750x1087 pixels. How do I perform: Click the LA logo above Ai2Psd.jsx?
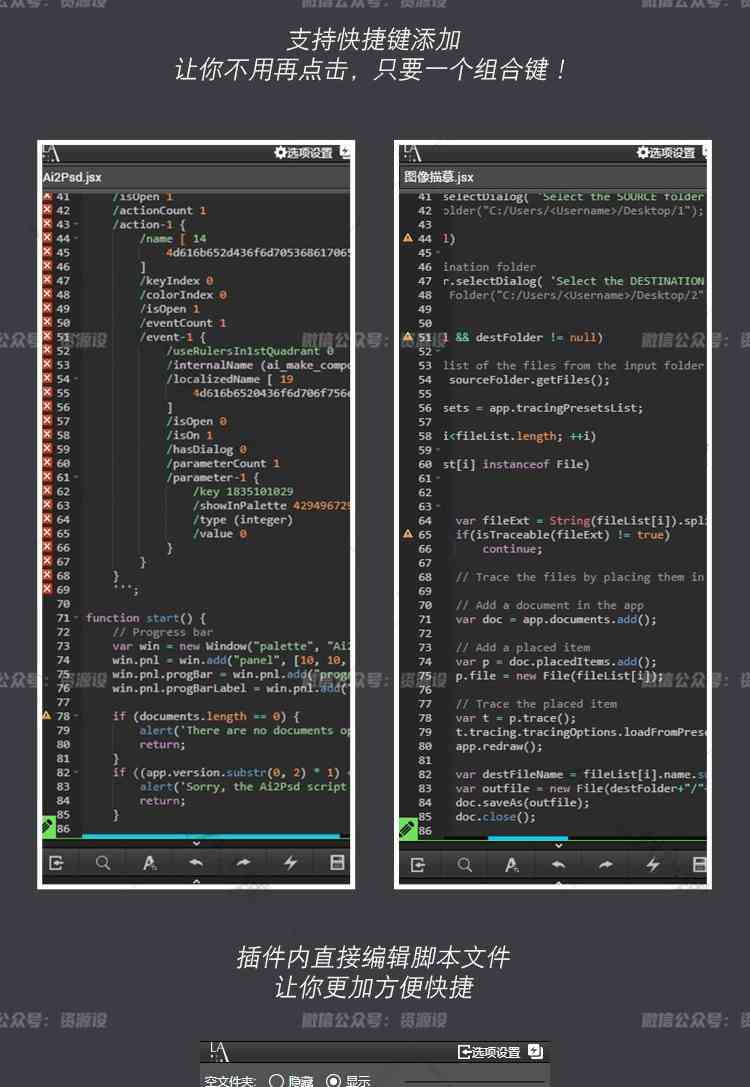click(x=51, y=153)
